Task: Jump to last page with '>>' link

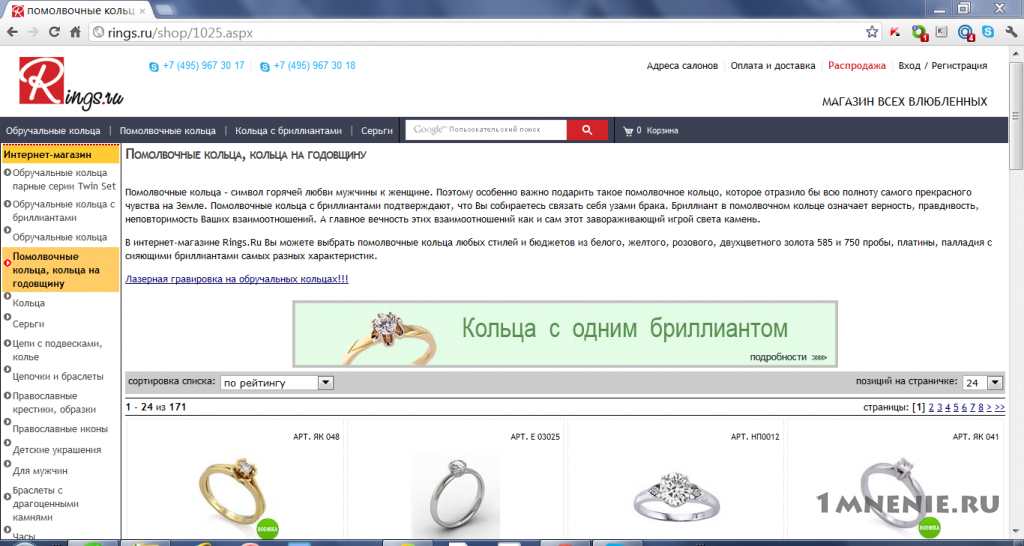Action: (x=1000, y=408)
